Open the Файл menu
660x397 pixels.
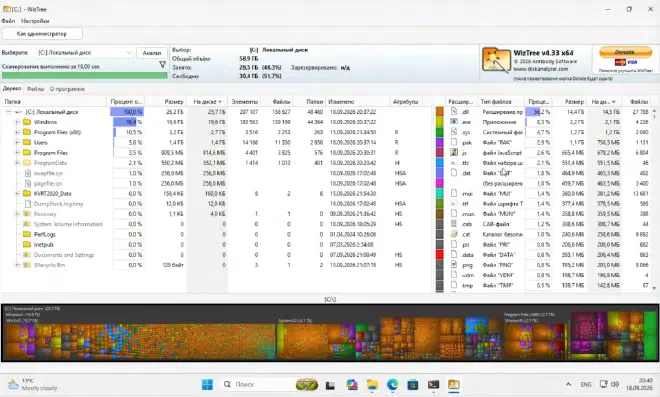point(8,21)
